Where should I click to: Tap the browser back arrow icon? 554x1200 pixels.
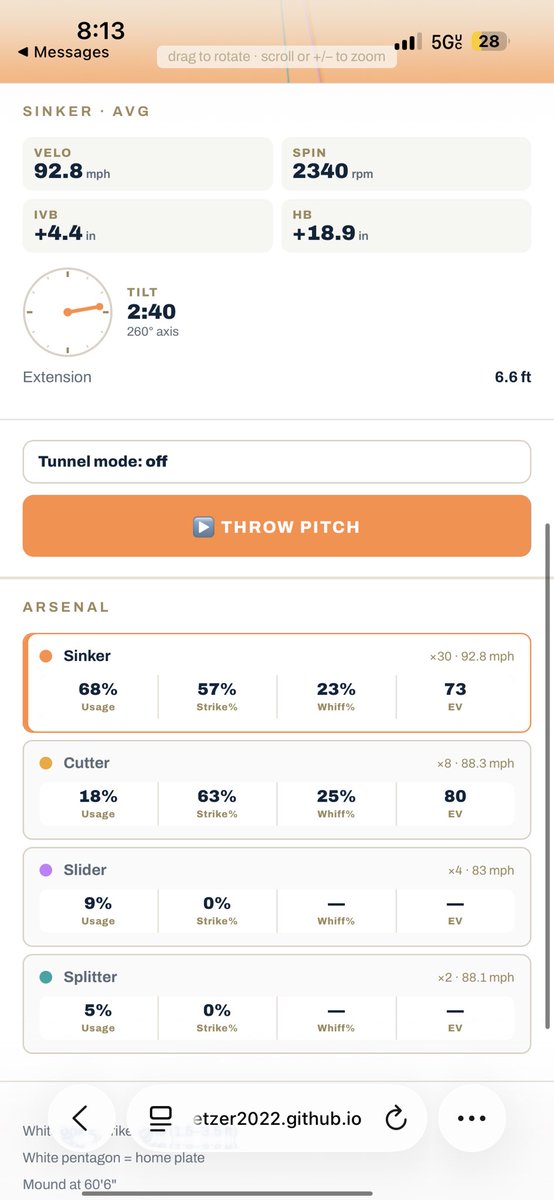point(82,1118)
